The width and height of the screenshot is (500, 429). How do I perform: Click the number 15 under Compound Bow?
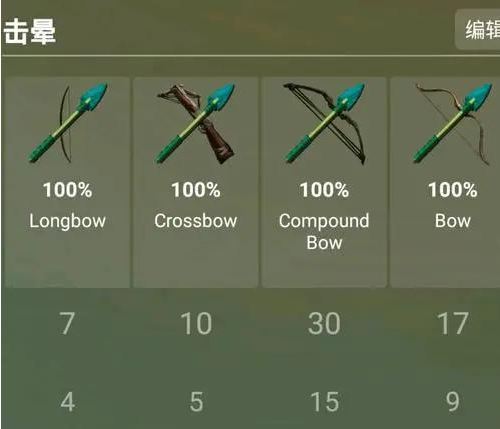324,402
